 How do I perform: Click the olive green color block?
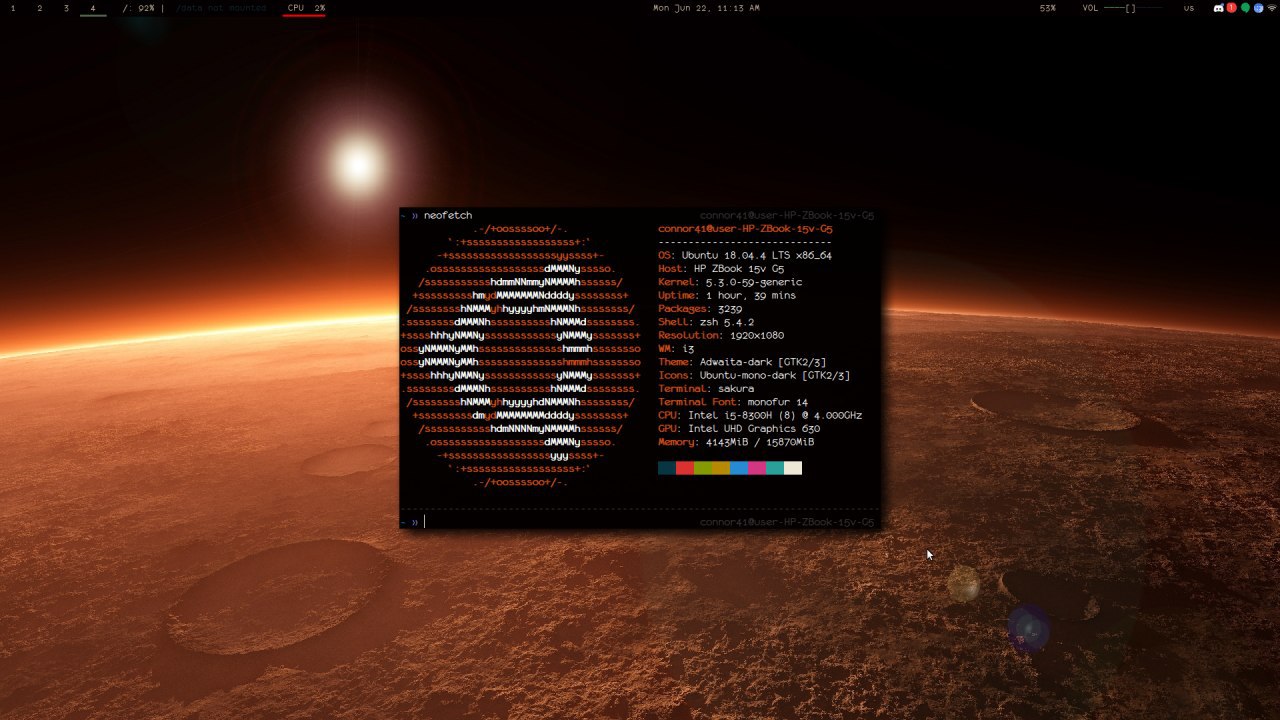(x=703, y=468)
